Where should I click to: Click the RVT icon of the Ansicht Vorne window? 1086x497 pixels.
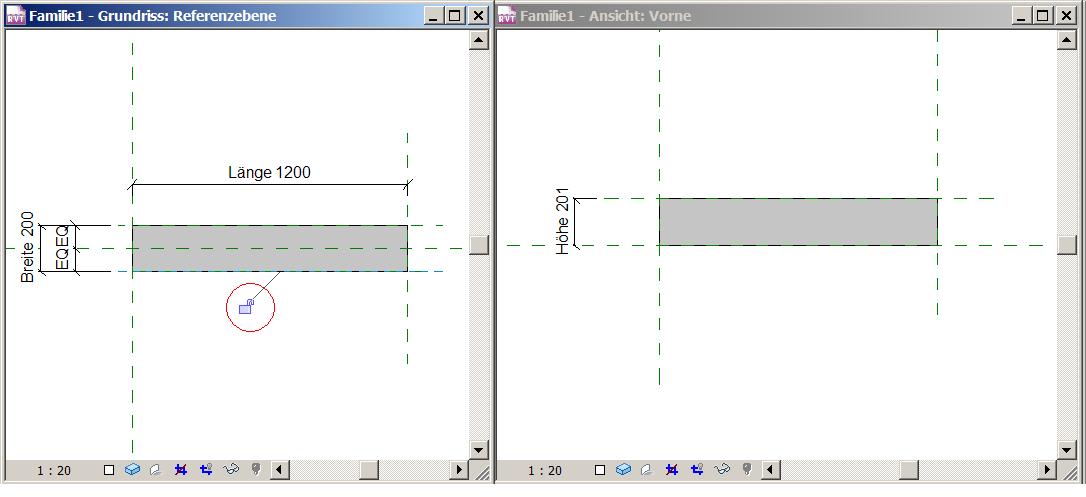507,15
